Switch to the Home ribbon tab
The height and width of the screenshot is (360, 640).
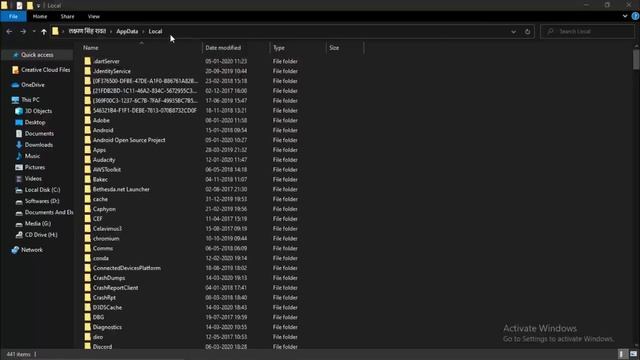coord(40,16)
